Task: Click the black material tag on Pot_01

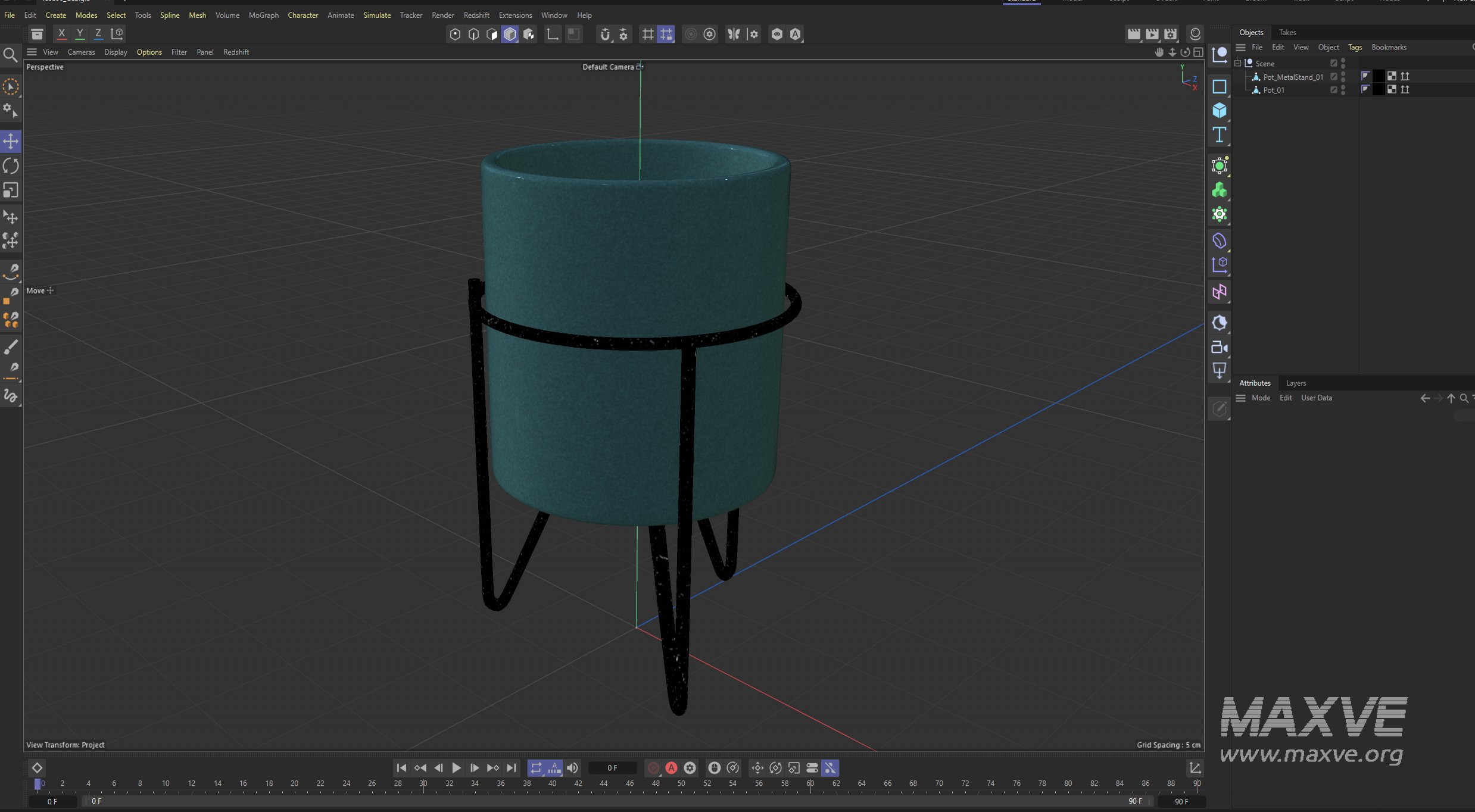Action: [1378, 89]
